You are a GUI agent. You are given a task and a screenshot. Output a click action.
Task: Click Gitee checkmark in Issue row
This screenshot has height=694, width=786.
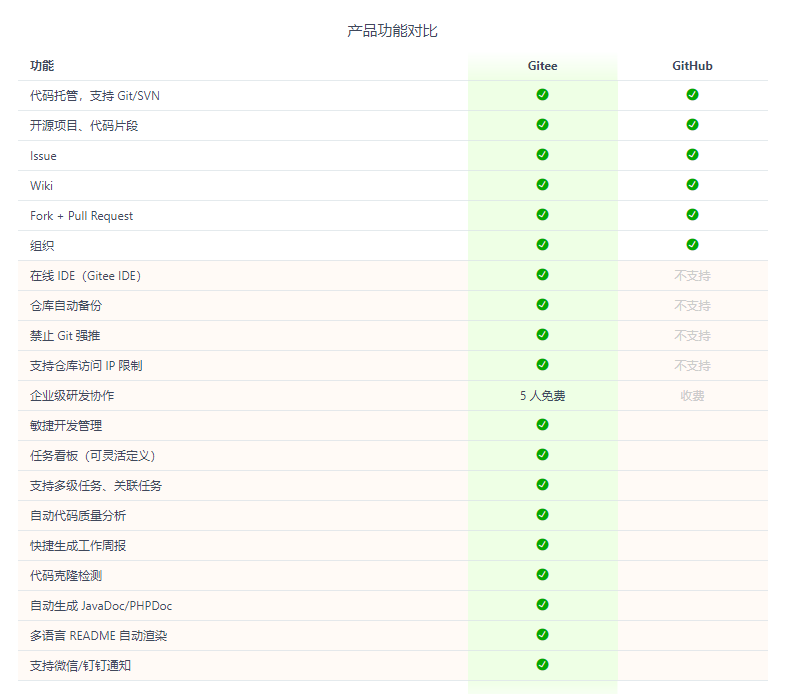(542, 154)
